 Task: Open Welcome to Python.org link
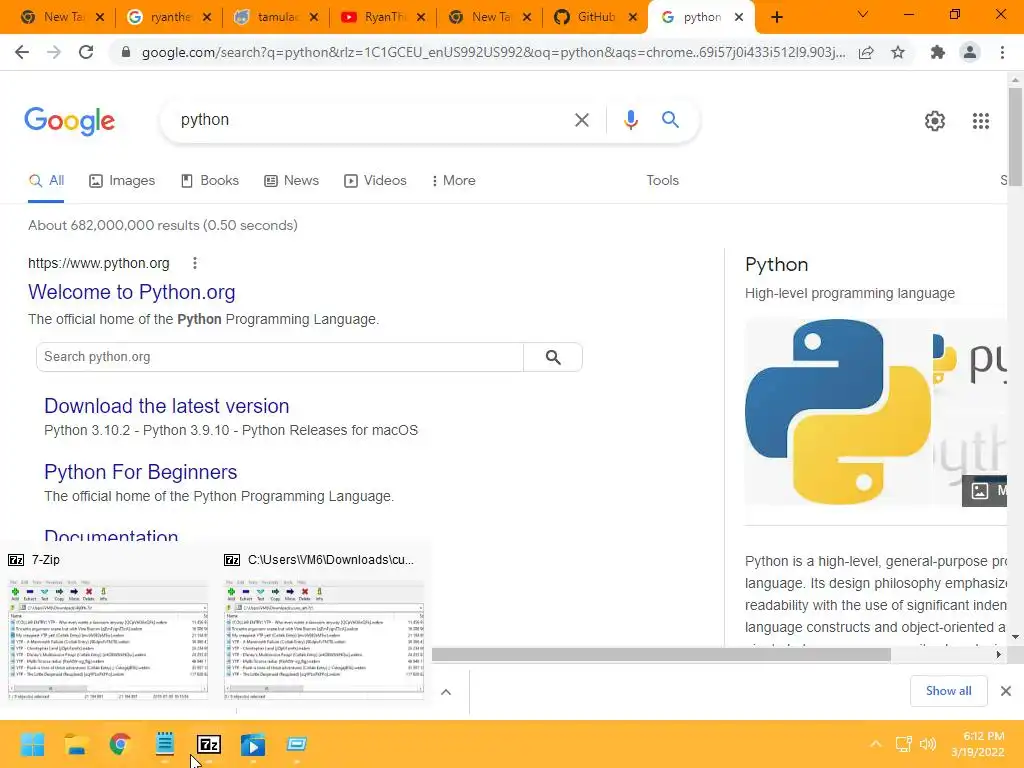click(131, 292)
